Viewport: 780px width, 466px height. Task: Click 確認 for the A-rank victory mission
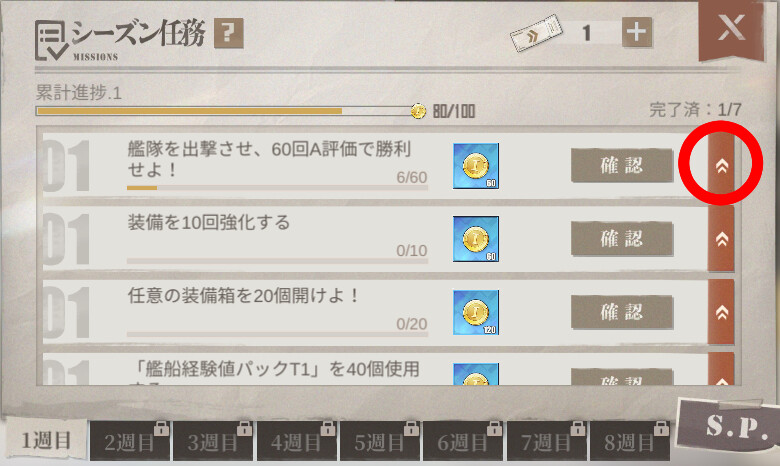pyautogui.click(x=622, y=166)
